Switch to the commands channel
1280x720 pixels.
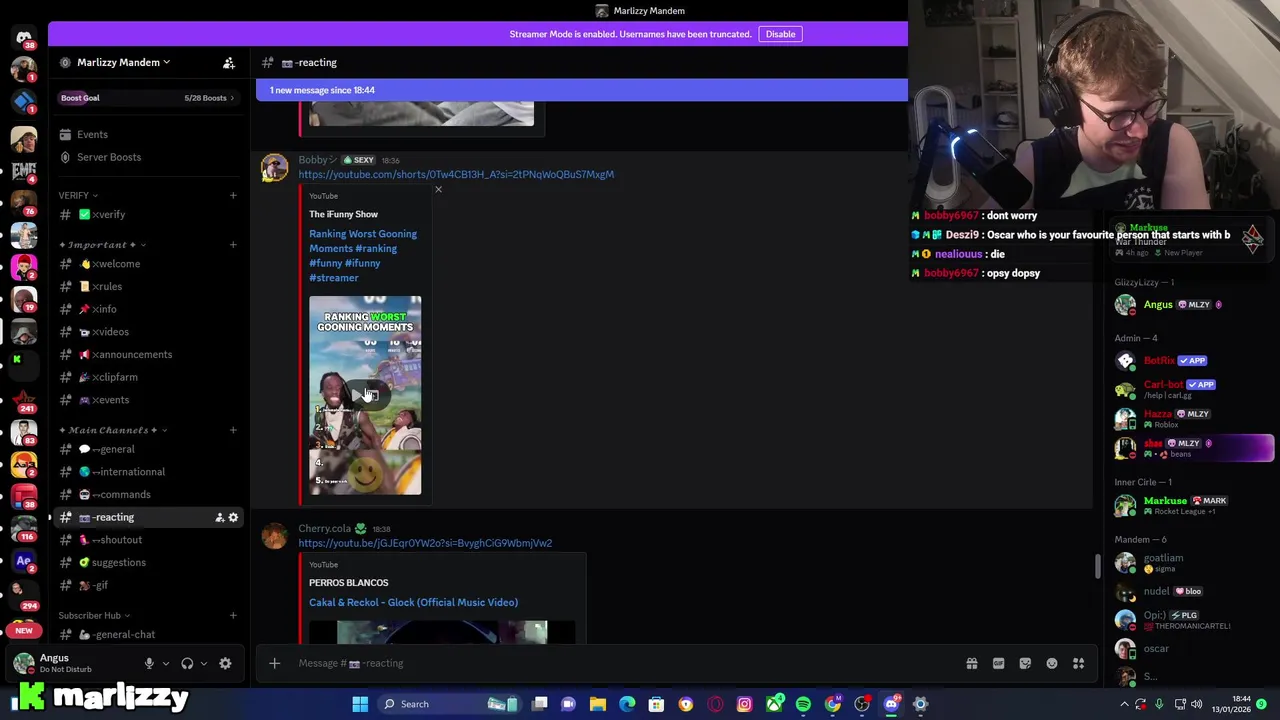[148, 495]
